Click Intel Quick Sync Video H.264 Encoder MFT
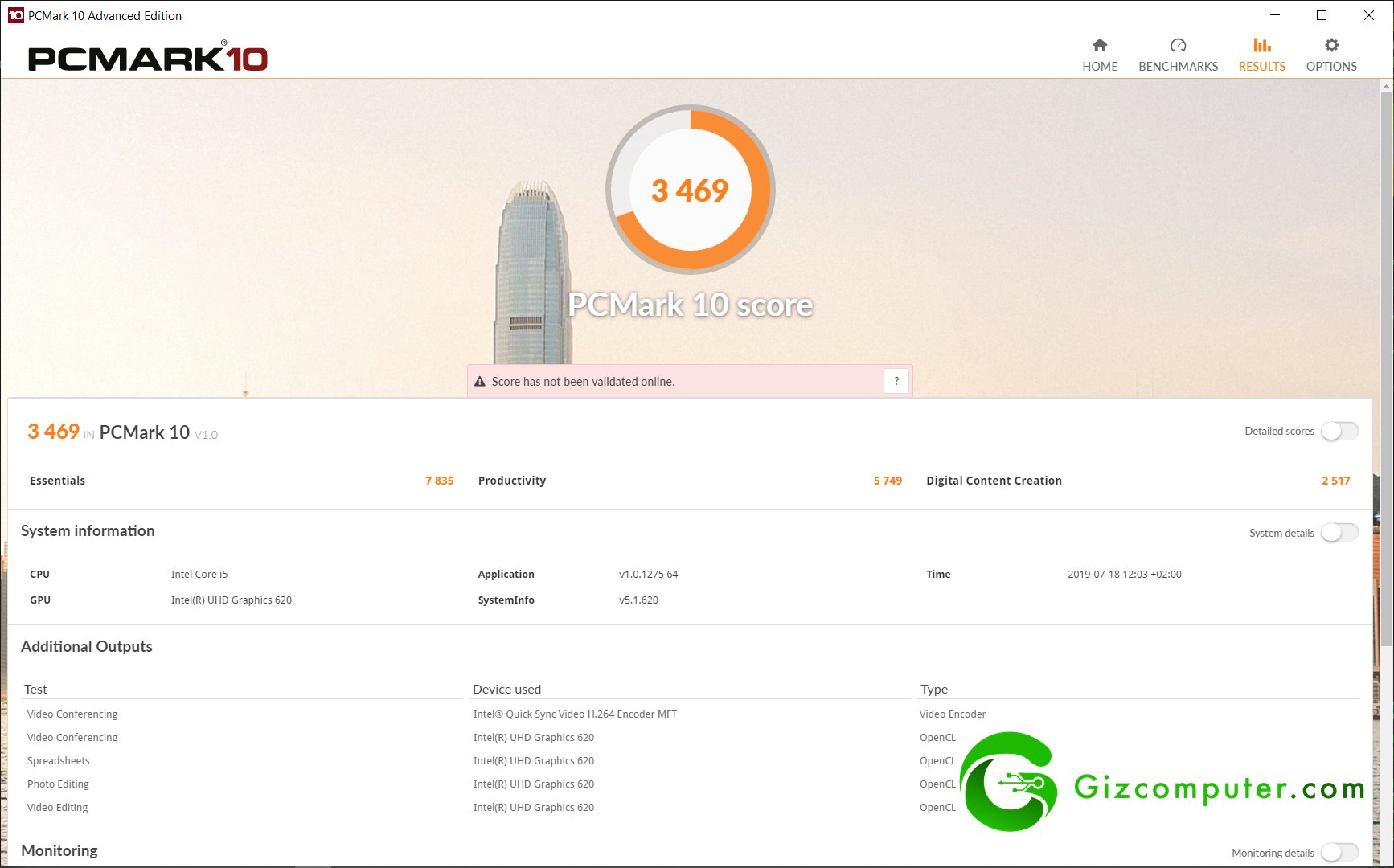The height and width of the screenshot is (868, 1394). pyautogui.click(x=575, y=714)
